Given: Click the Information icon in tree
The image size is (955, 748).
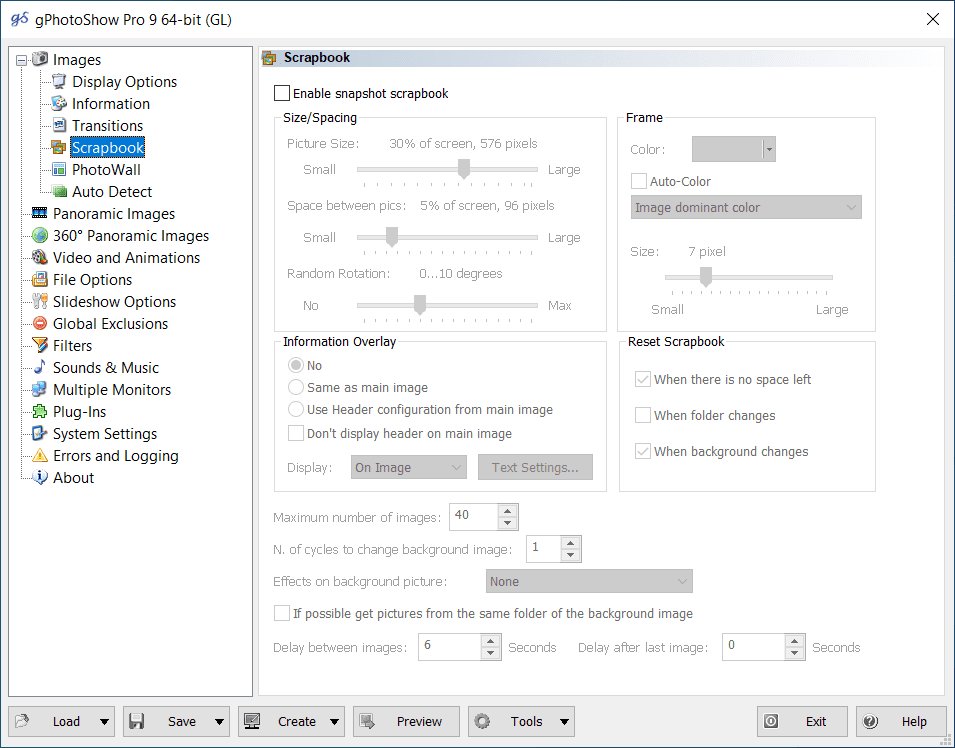Looking at the screenshot, I should click(59, 103).
